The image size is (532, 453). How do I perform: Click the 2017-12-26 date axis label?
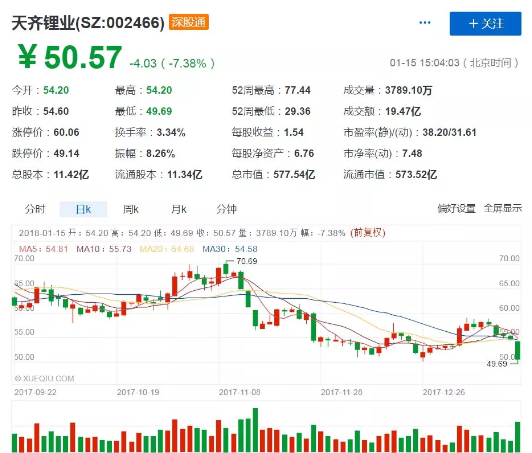[x=444, y=392]
